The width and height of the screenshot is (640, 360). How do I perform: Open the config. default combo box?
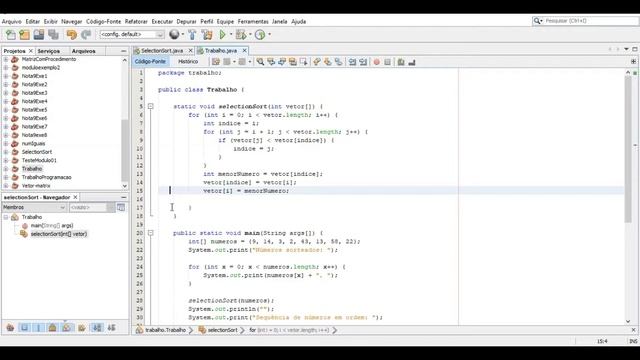pyautogui.click(x=131, y=35)
